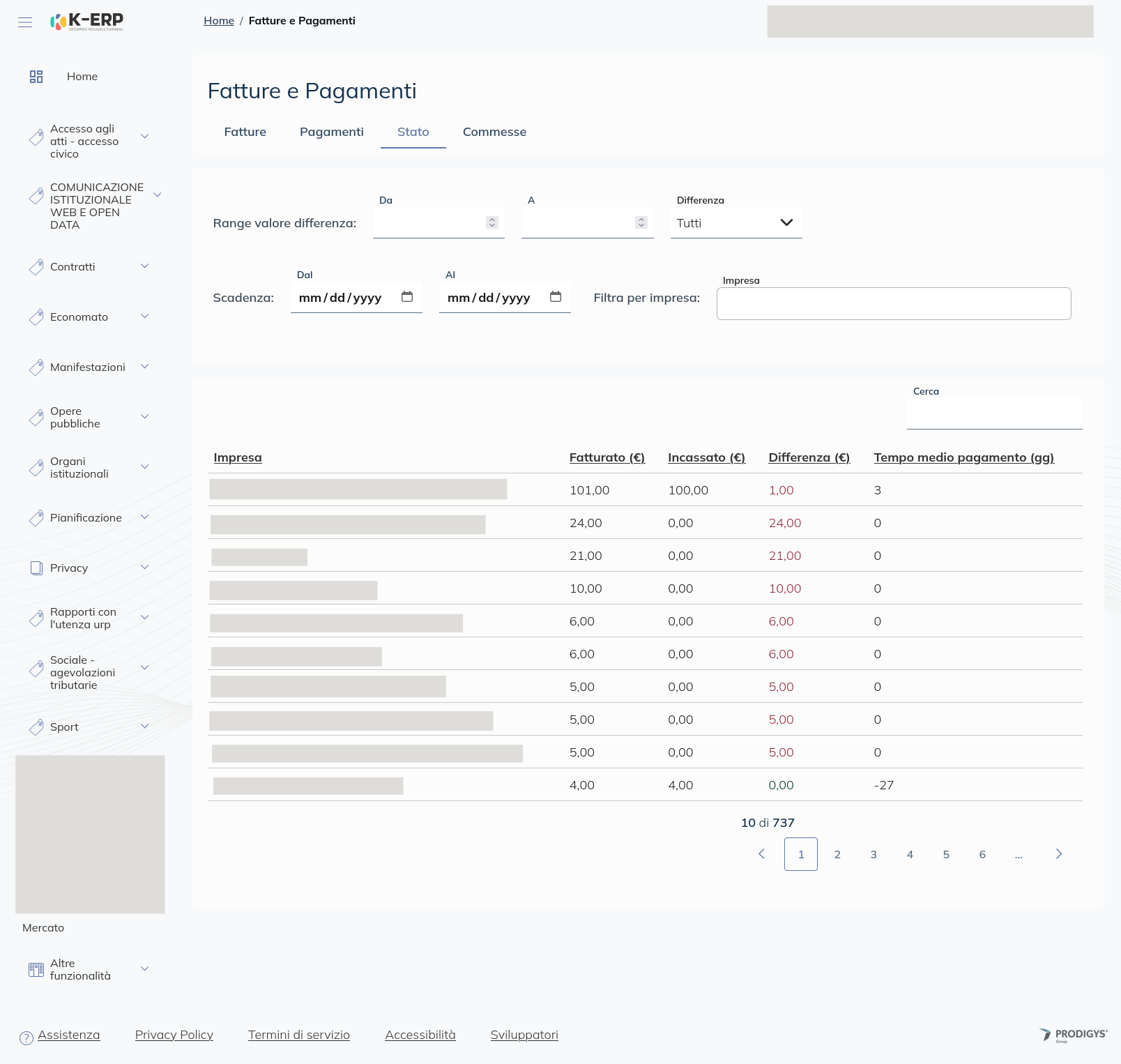The width and height of the screenshot is (1121, 1064).
Task: Click the K-ERP logo
Action: point(87,22)
